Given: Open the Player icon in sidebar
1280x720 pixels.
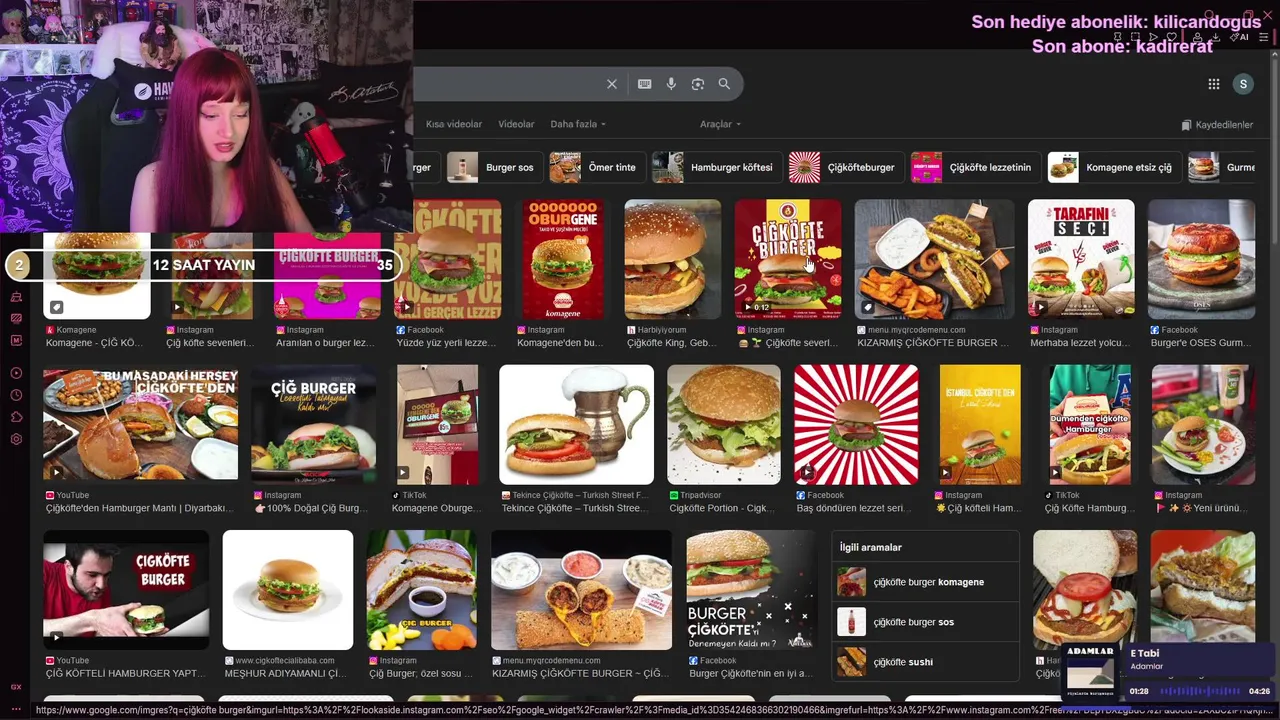Looking at the screenshot, I should click(16, 373).
